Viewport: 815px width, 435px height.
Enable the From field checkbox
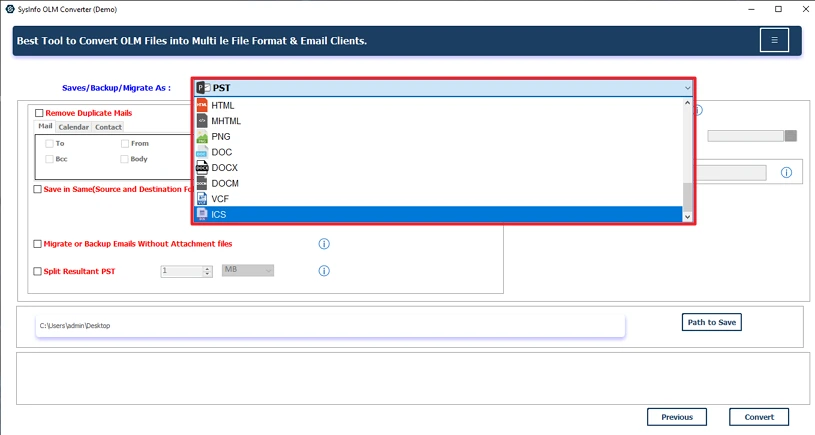tap(125, 143)
